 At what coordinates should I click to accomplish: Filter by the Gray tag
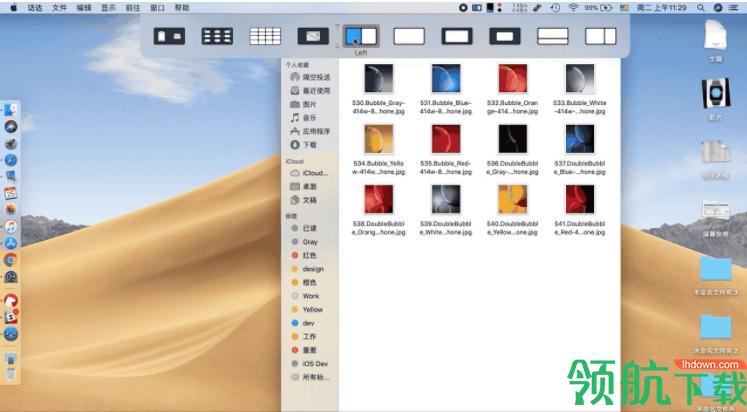pyautogui.click(x=304, y=241)
